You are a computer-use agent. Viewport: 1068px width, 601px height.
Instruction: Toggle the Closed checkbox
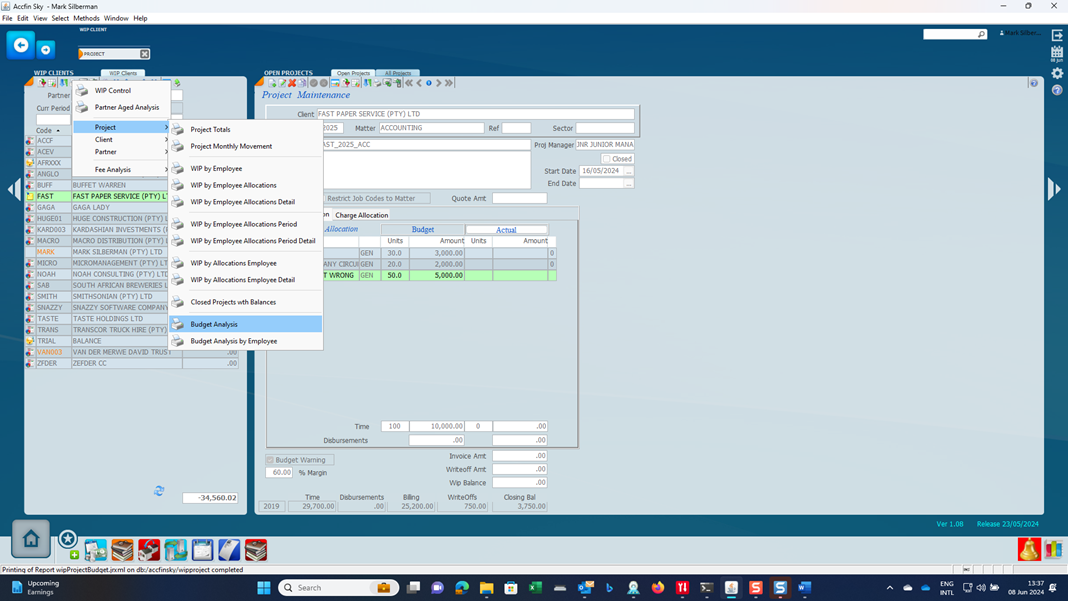coord(606,159)
